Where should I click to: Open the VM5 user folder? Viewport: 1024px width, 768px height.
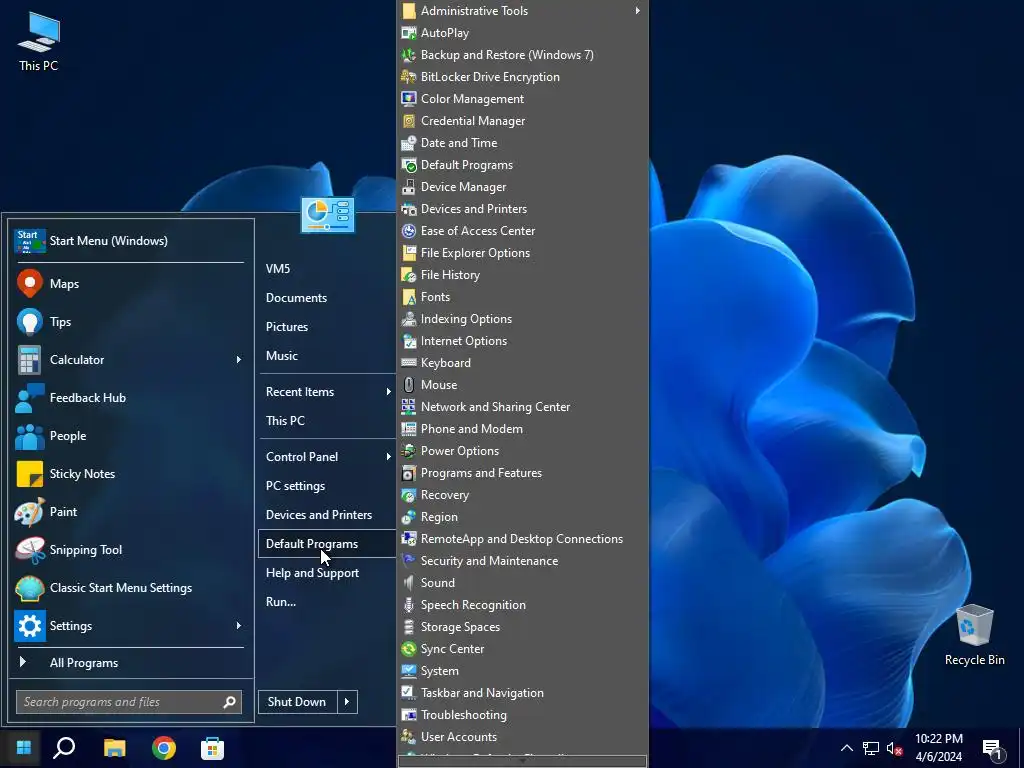[x=327, y=268]
